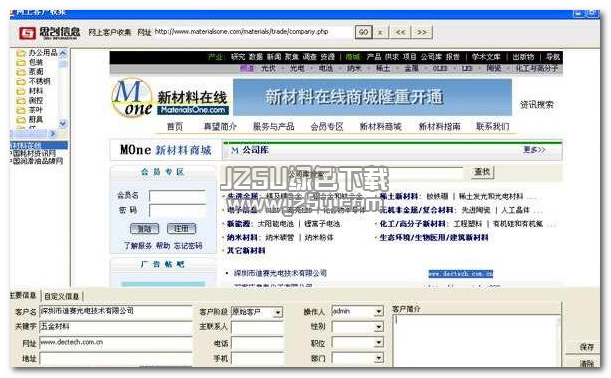This screenshot has width=611, height=378.
Task: Click the MOne site logo
Action: [132, 98]
